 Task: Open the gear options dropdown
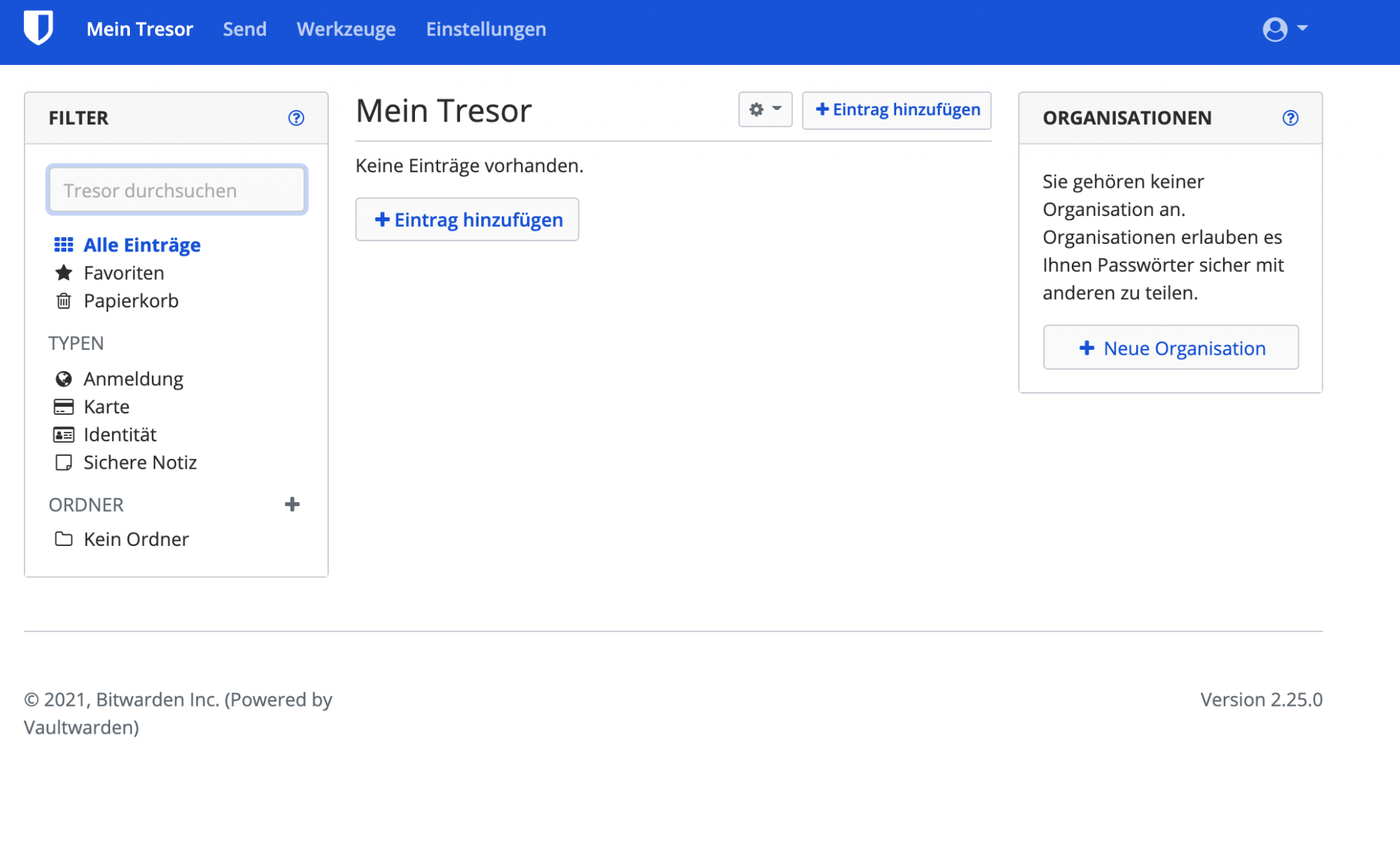pos(765,110)
